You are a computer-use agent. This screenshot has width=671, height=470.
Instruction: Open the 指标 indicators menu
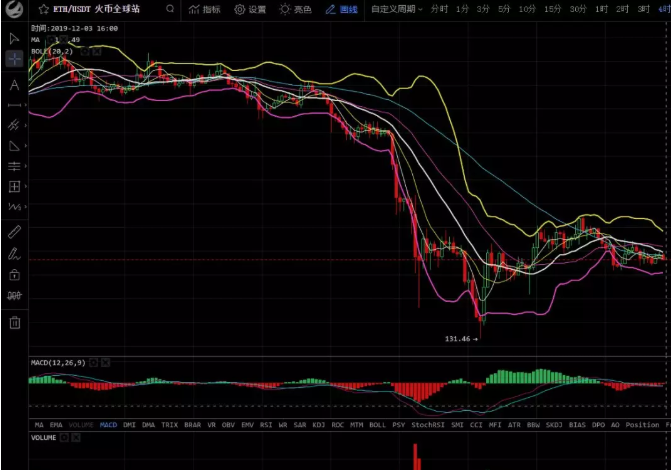[x=205, y=9]
